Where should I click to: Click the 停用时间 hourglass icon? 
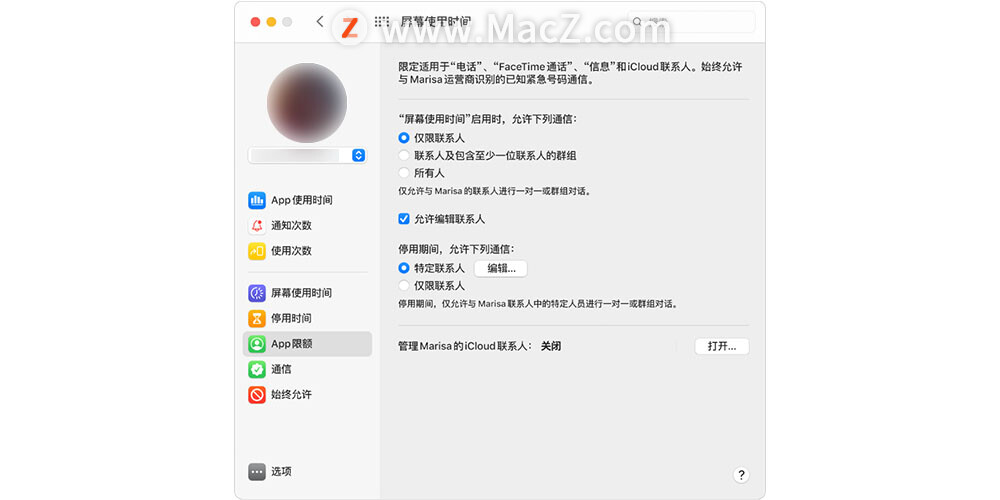click(x=256, y=318)
